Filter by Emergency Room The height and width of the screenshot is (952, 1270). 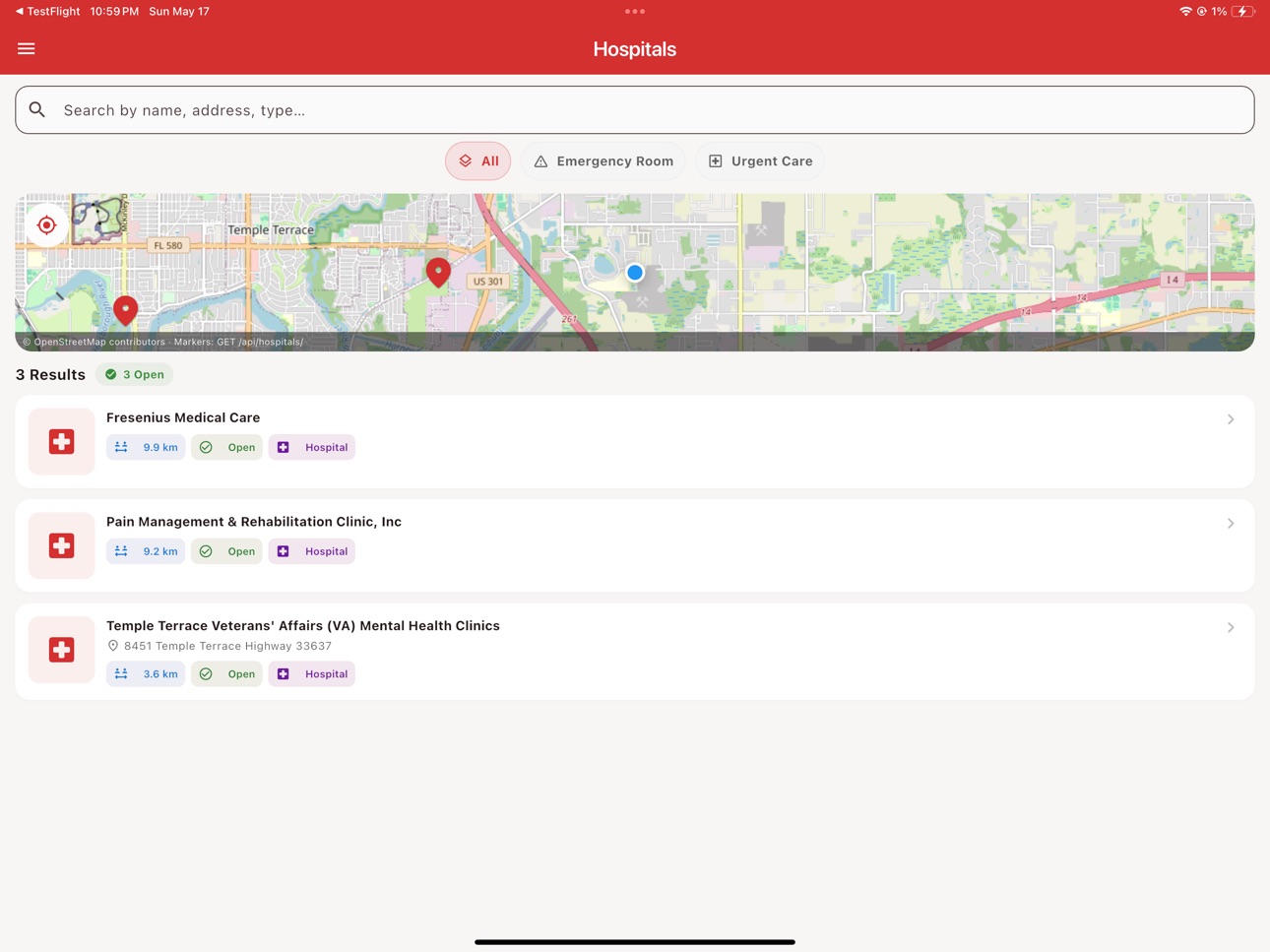pos(603,160)
